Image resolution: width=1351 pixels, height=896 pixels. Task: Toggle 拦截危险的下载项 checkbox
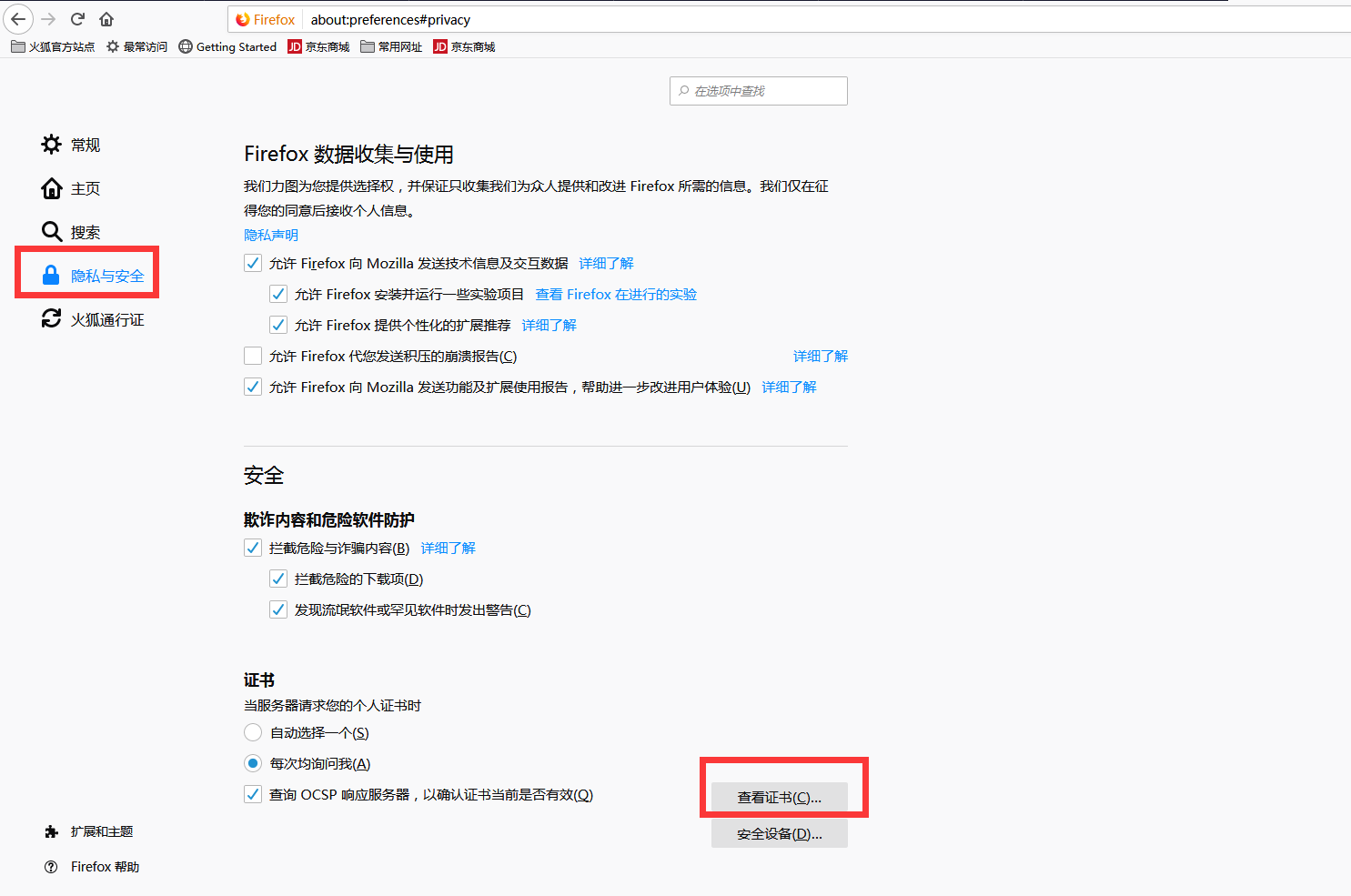pos(278,579)
